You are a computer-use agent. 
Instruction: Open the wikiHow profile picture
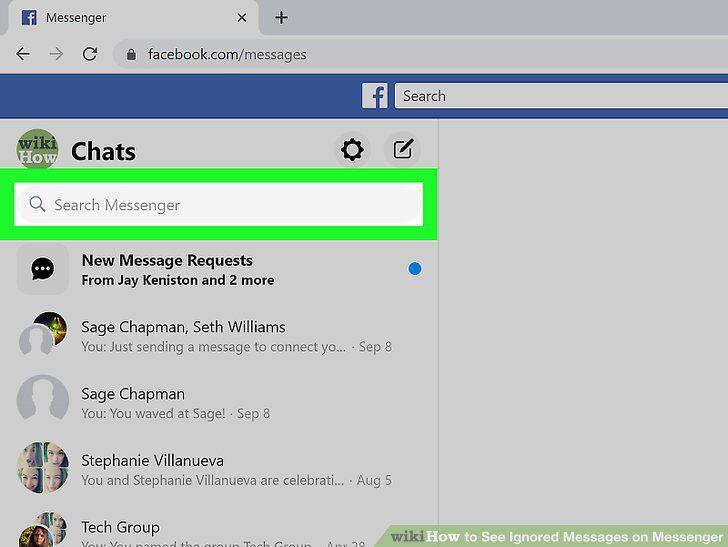(38, 149)
